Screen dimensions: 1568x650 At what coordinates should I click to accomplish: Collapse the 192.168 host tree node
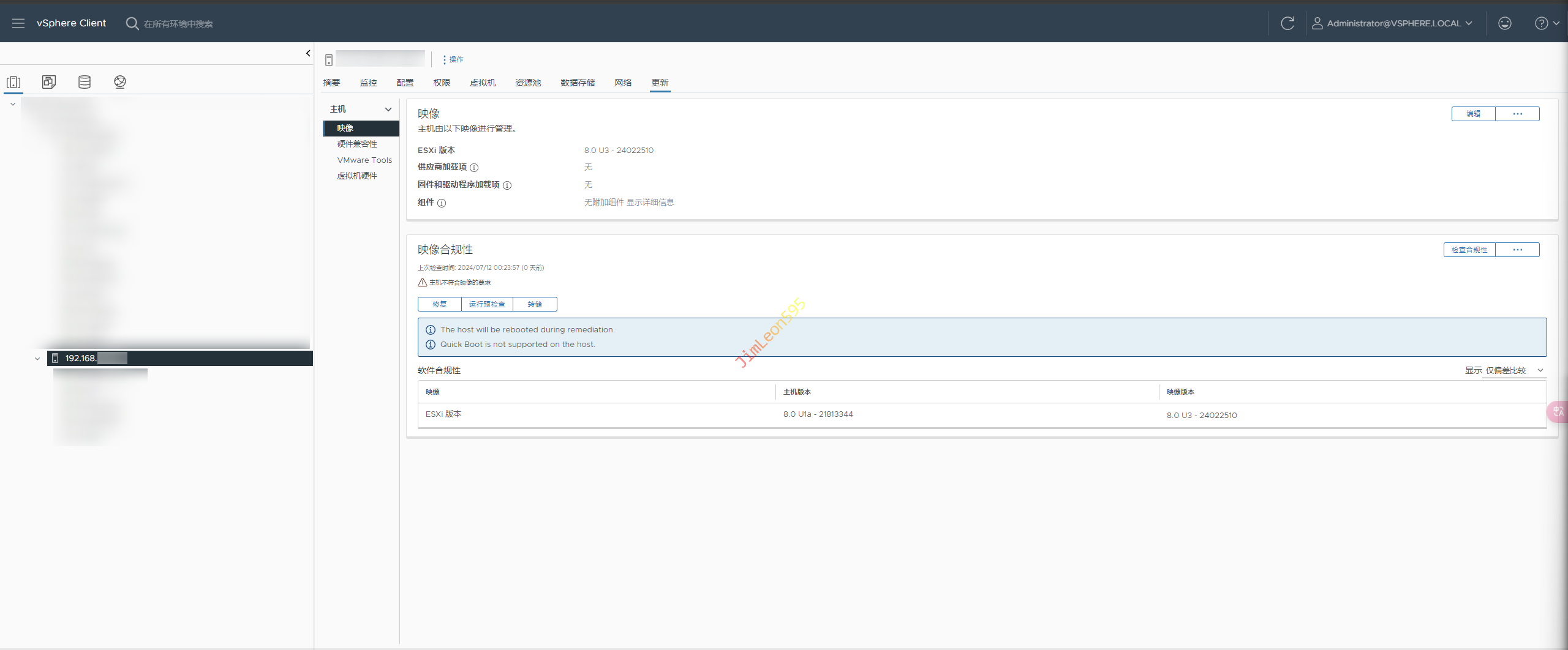pos(37,359)
